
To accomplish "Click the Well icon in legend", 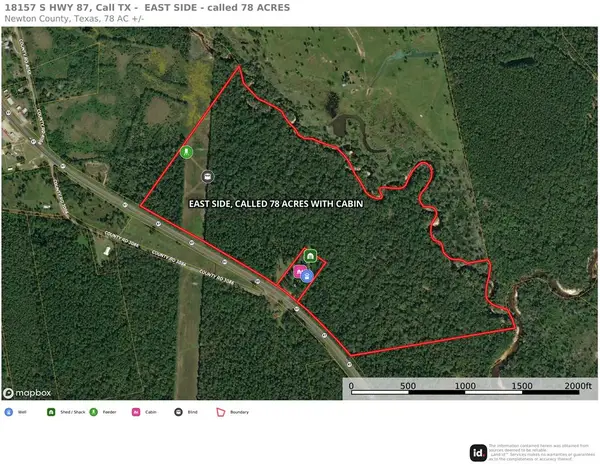I will (x=8, y=412).
